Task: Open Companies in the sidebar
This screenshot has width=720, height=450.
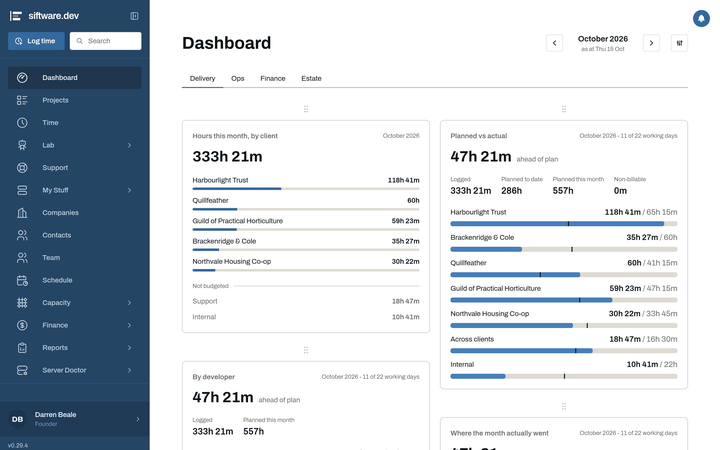Action: (75, 213)
